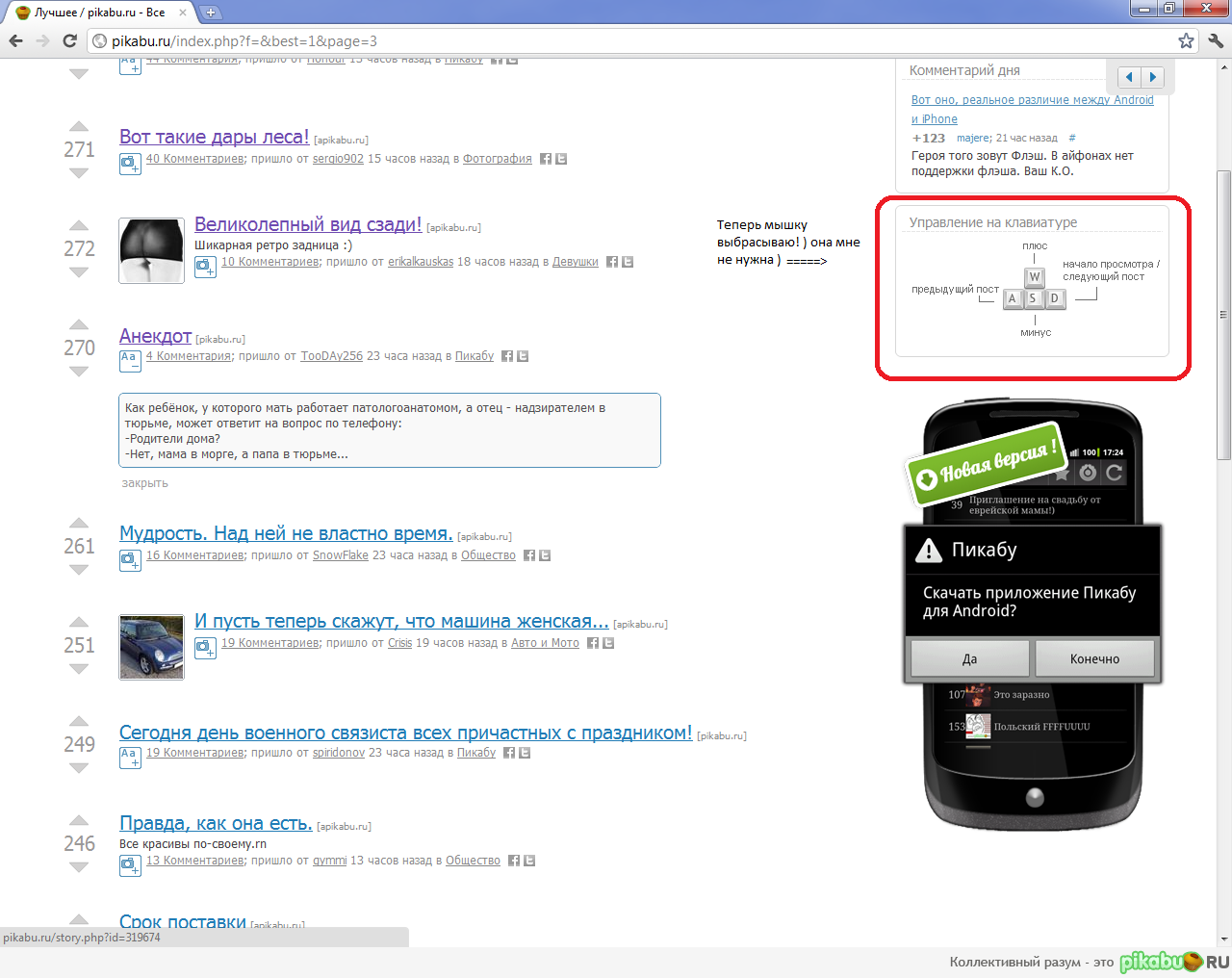Screen dimensions: 1232x978
Task: Click the bookmark star in address bar
Action: point(1186,40)
